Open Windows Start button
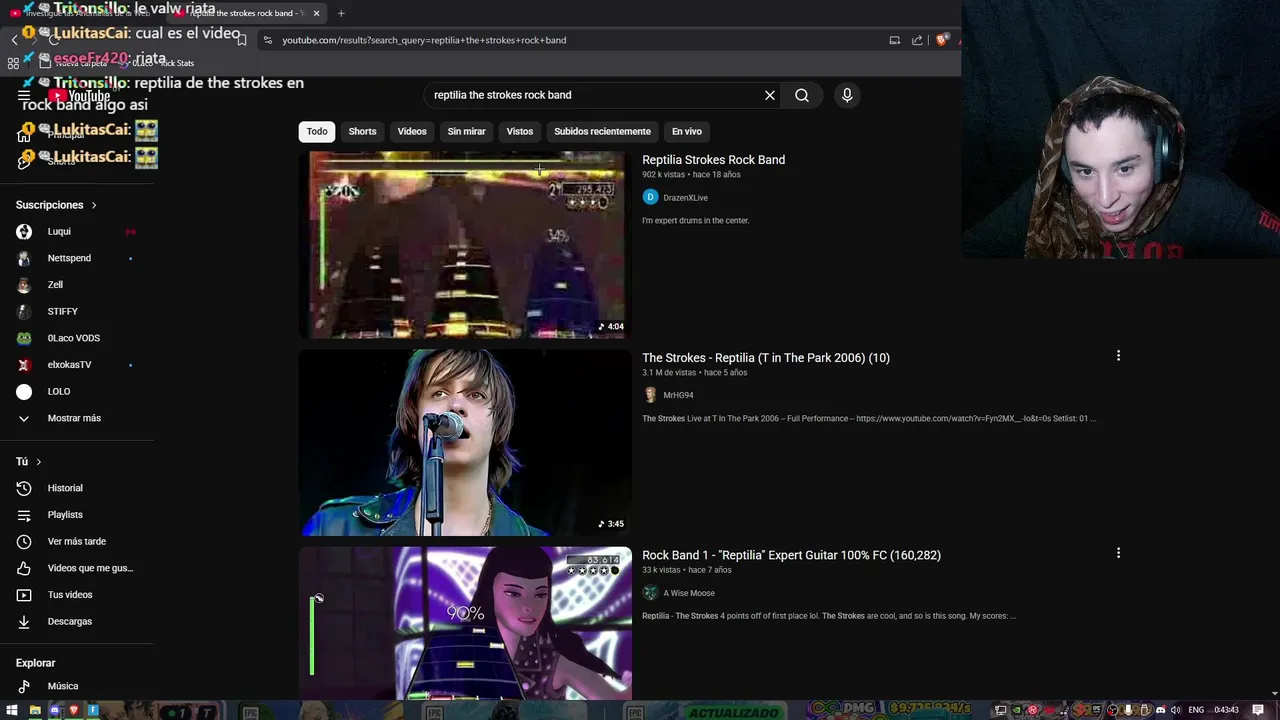Viewport: 1280px width, 720px height. 12,711
